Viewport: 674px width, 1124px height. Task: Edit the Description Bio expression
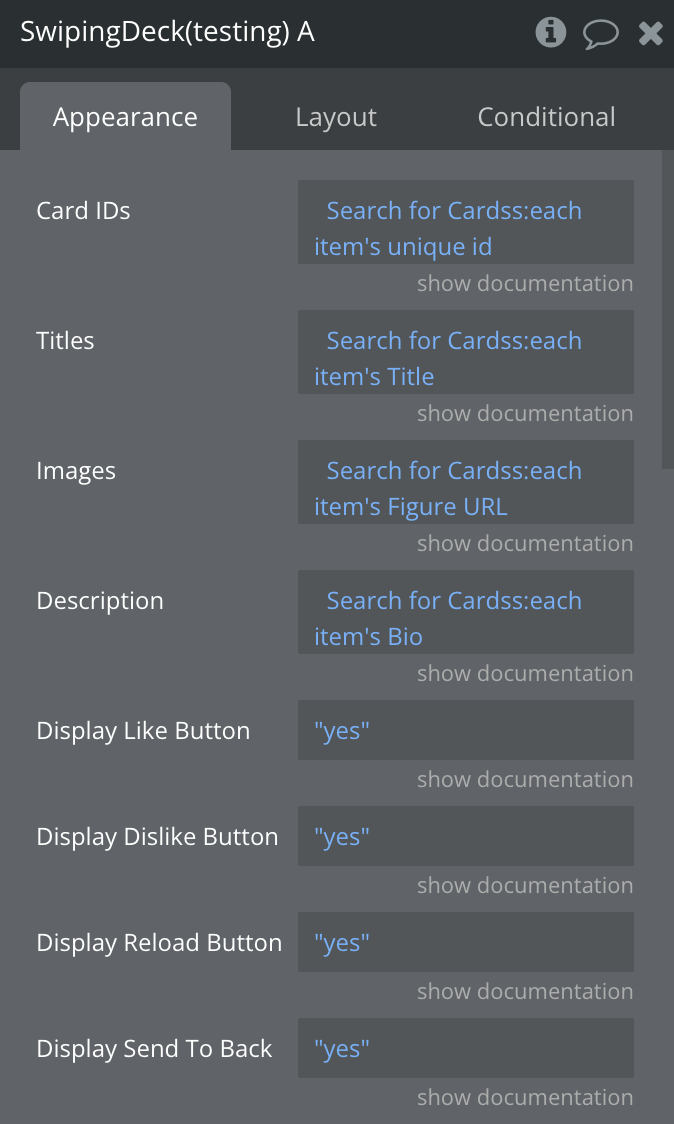pos(465,612)
